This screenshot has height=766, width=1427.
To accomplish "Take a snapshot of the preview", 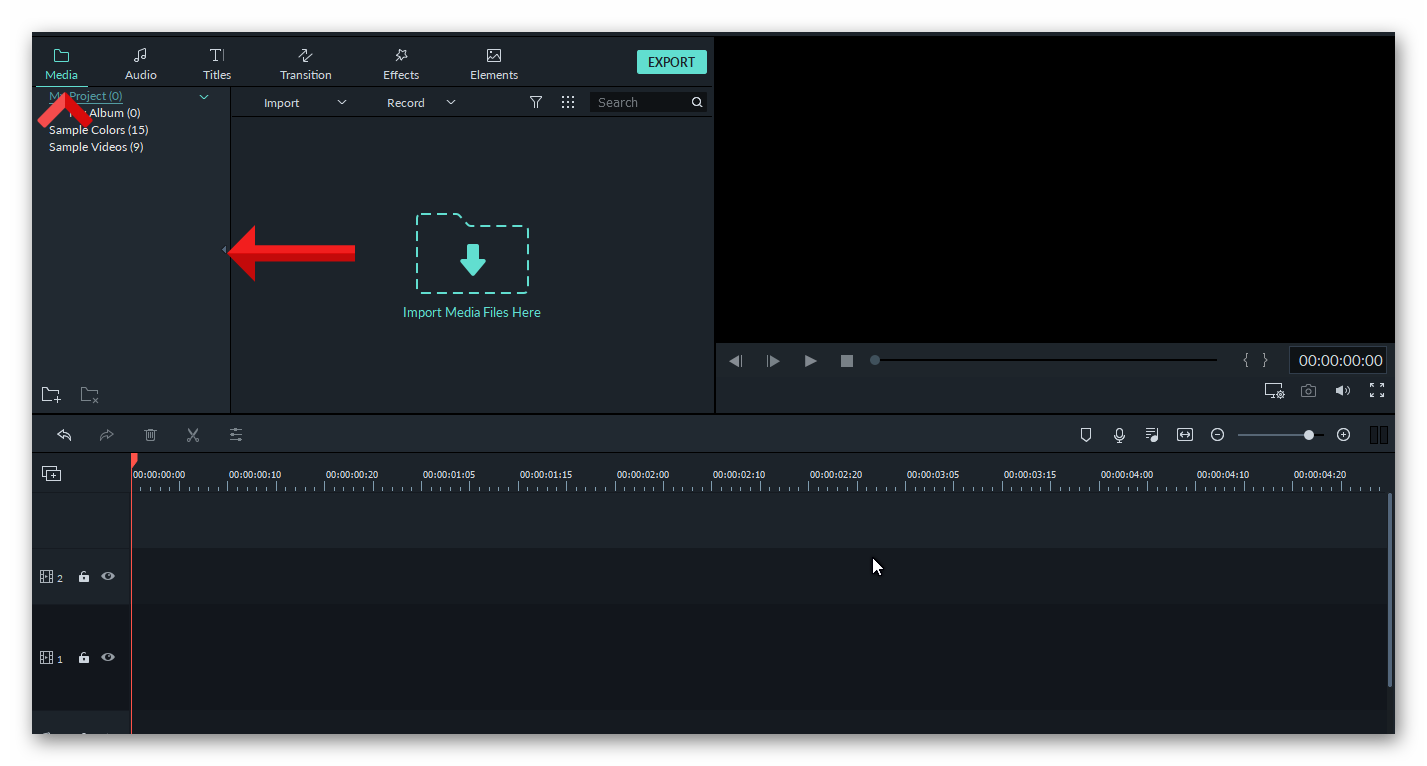I will [x=1308, y=391].
